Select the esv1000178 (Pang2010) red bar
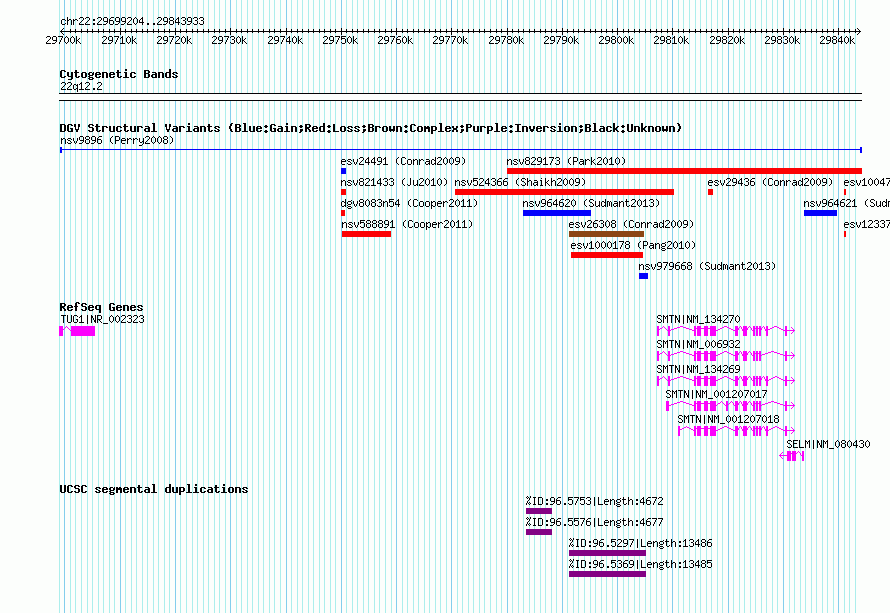890x613 pixels. pyautogui.click(x=607, y=255)
